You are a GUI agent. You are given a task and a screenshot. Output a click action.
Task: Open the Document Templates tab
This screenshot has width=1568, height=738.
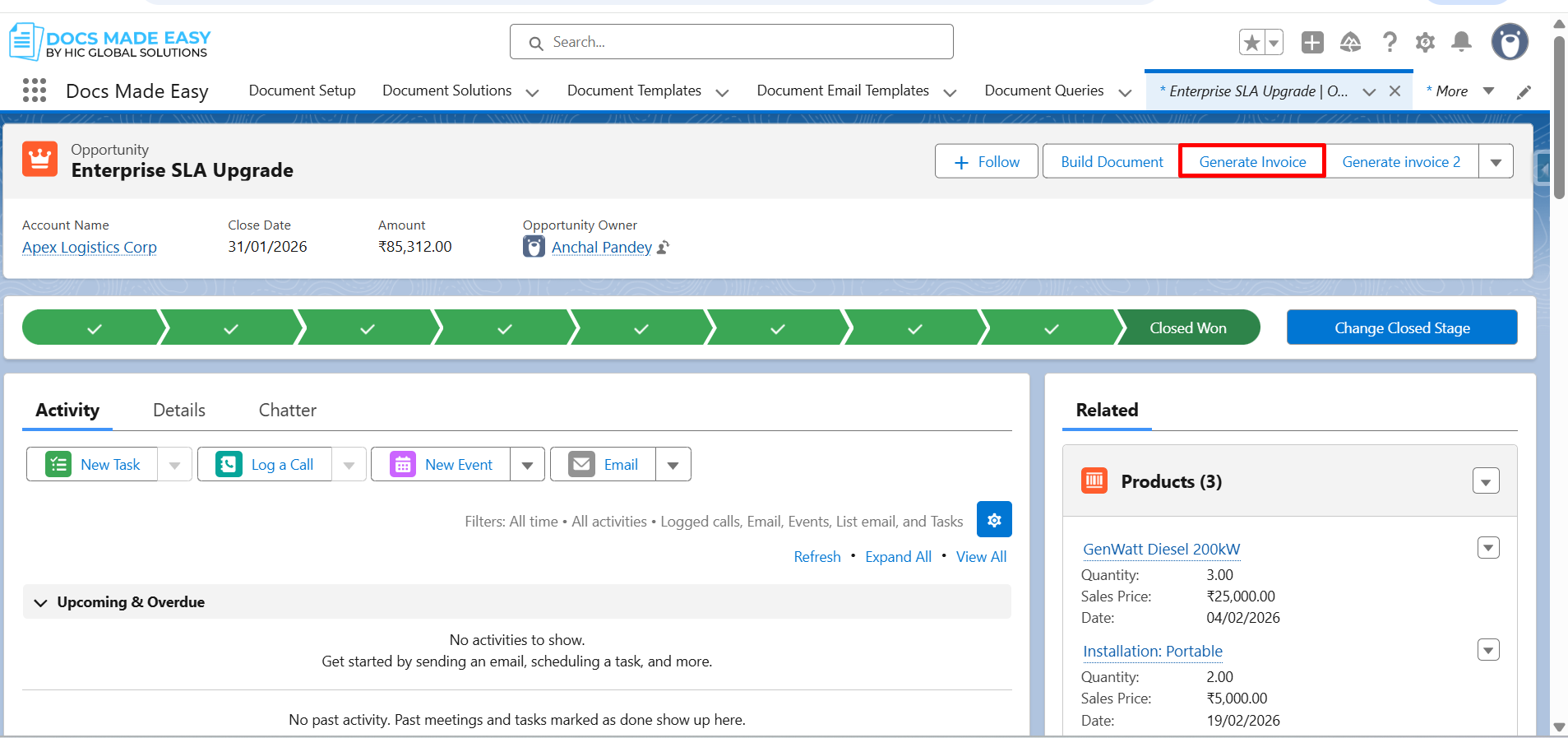click(634, 91)
